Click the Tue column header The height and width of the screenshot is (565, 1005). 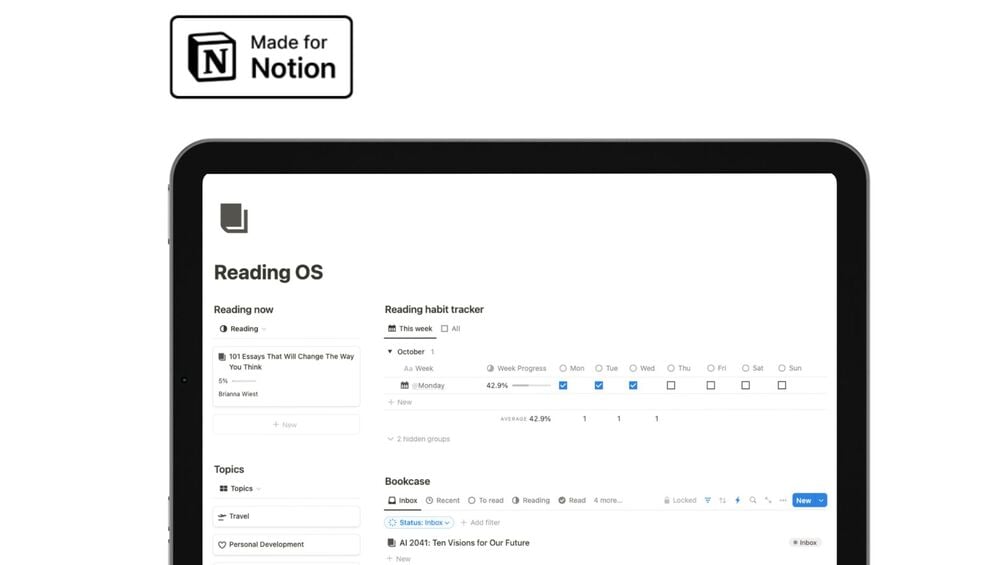click(x=606, y=368)
